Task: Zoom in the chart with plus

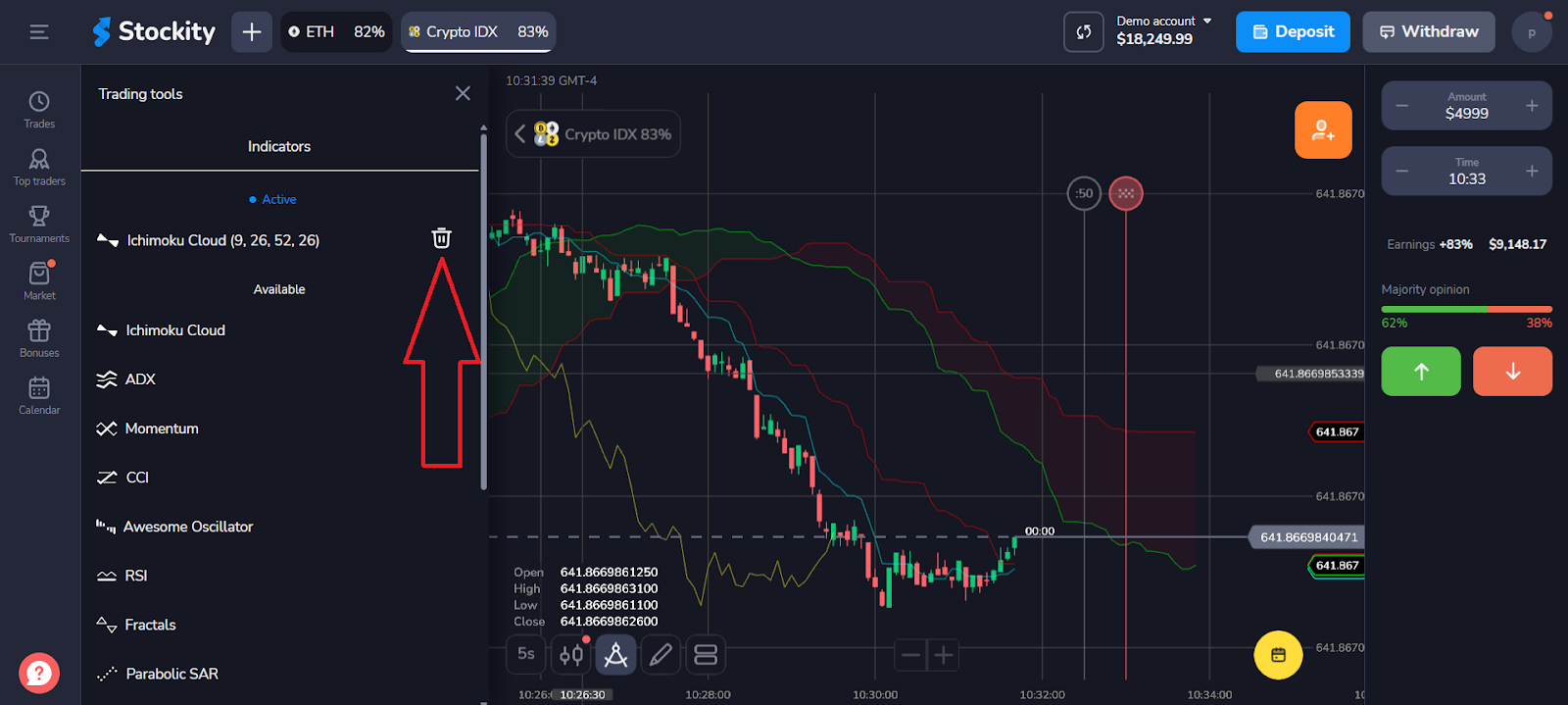Action: click(x=943, y=655)
